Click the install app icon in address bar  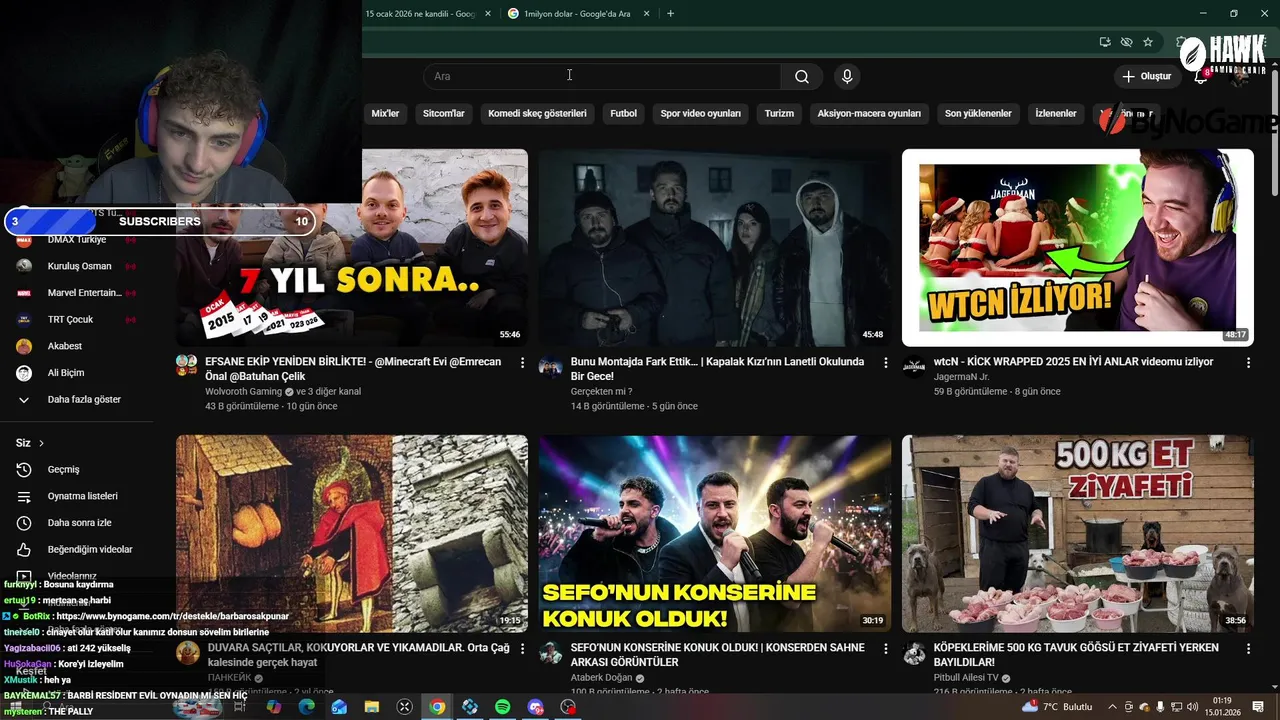pyautogui.click(x=1104, y=42)
